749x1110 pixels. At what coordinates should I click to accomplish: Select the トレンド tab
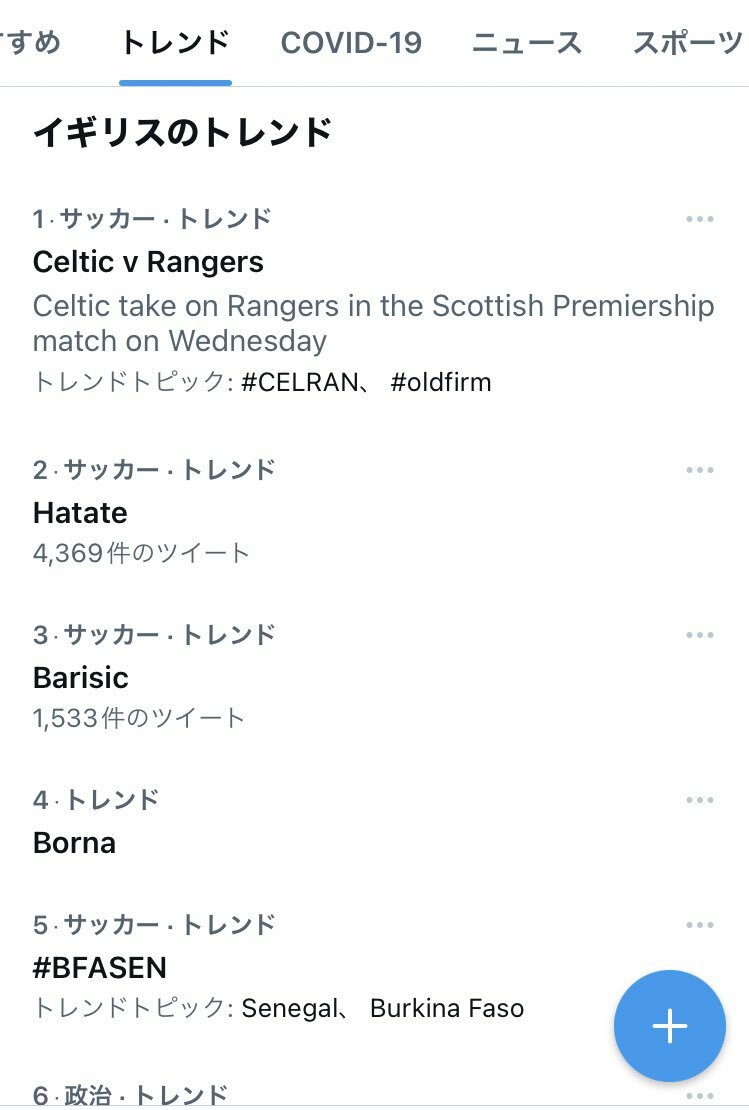tap(176, 43)
